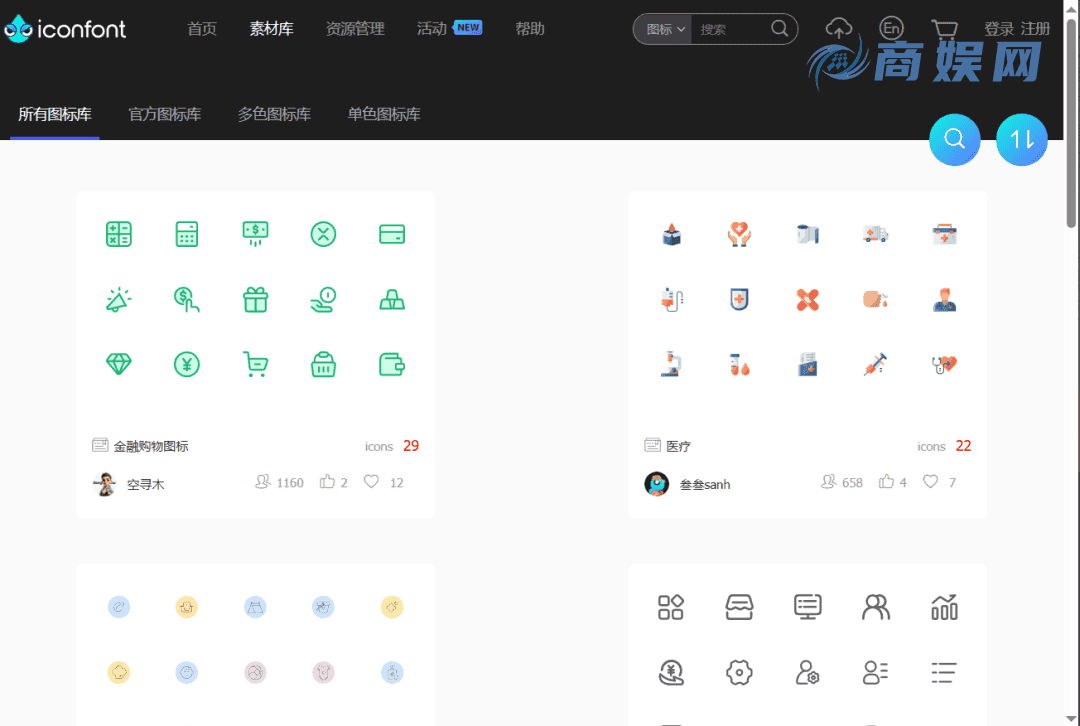
Task: Click inside the 搜索 input field
Action: click(x=730, y=29)
